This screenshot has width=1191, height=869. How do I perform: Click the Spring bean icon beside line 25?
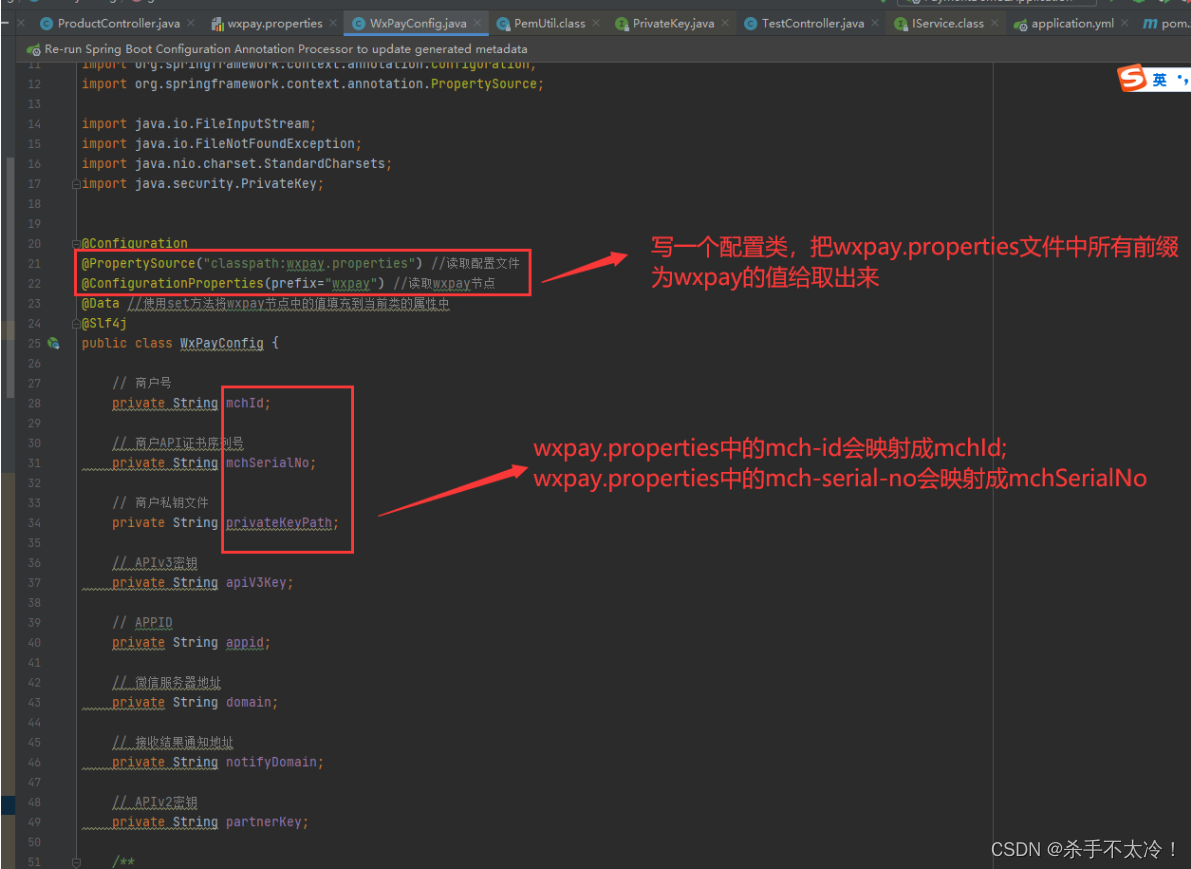pos(54,343)
